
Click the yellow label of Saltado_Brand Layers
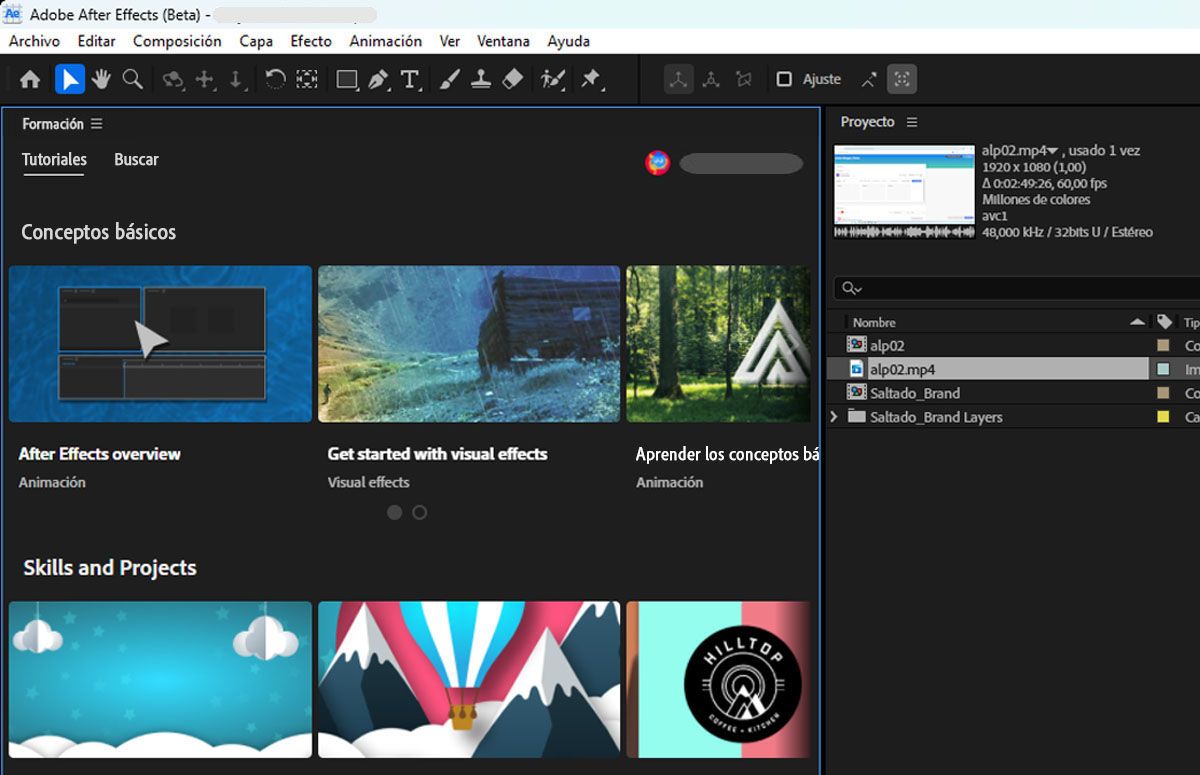click(x=1163, y=417)
